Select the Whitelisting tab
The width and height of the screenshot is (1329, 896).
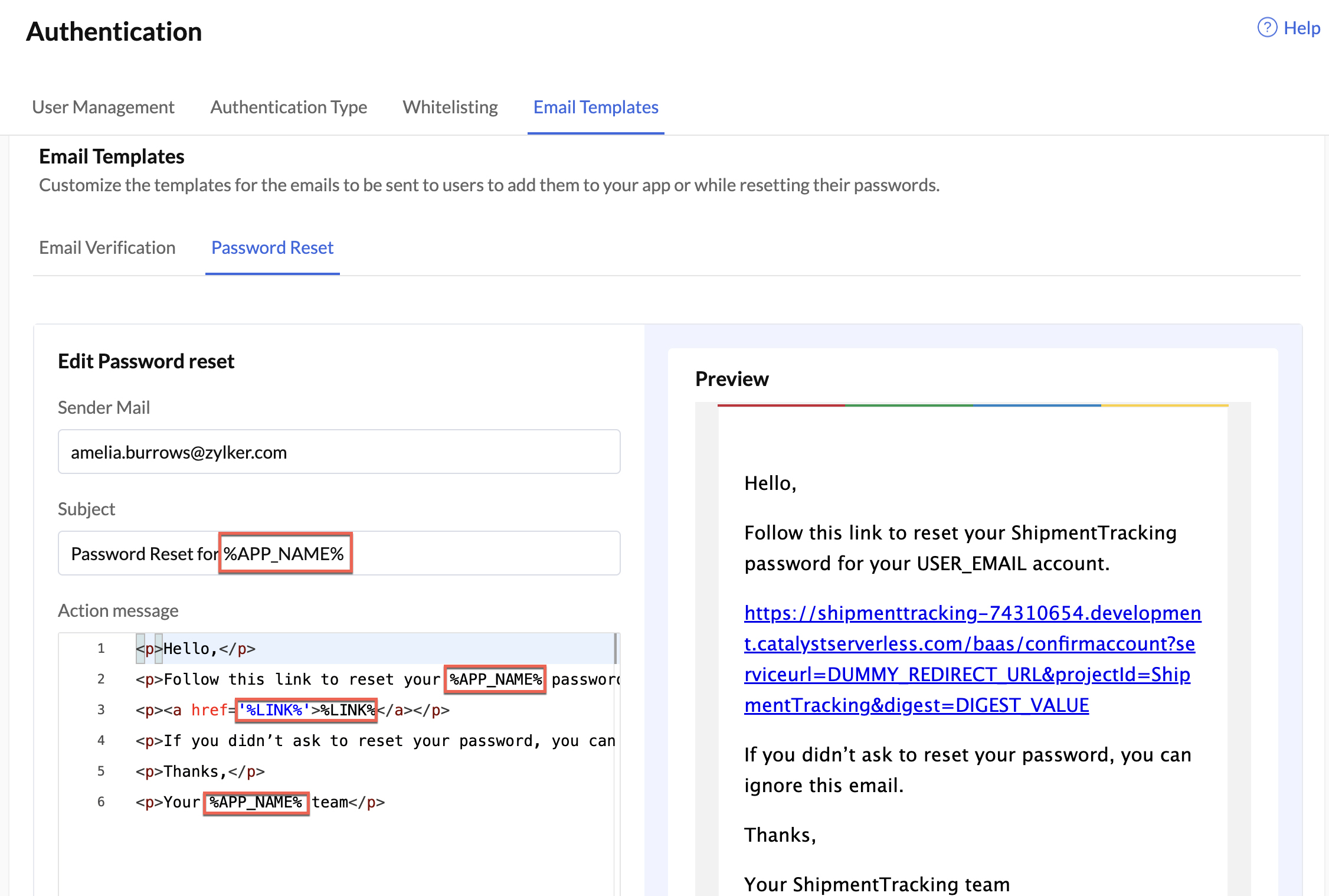coord(450,107)
